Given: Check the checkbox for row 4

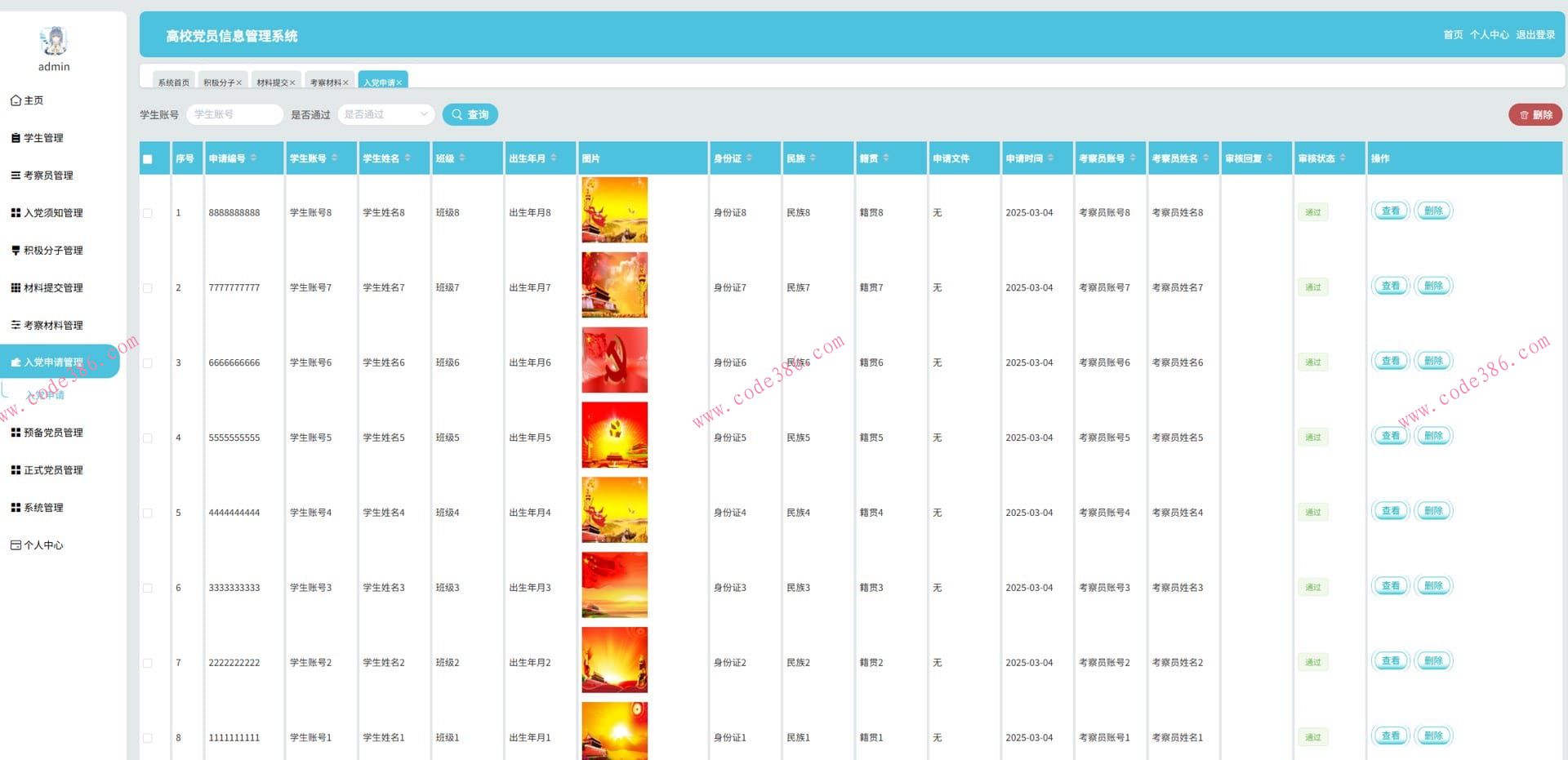Looking at the screenshot, I should click(x=148, y=438).
